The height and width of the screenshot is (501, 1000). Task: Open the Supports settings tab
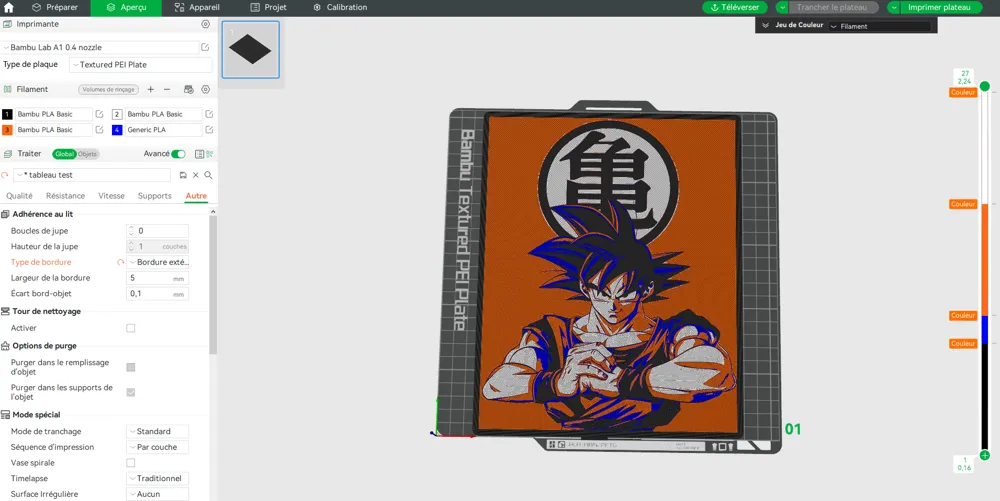(x=154, y=196)
